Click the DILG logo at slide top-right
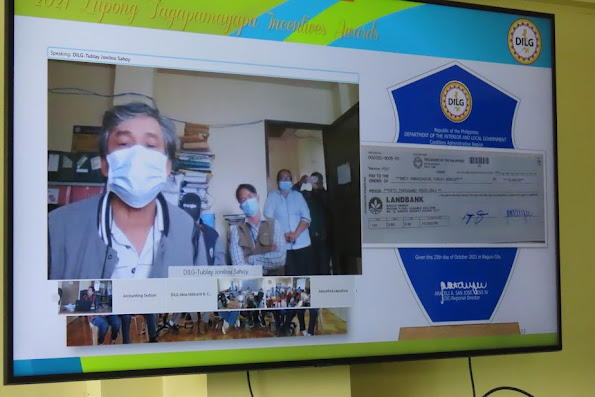Screen dimensions: 595x397 click(x=524, y=41)
